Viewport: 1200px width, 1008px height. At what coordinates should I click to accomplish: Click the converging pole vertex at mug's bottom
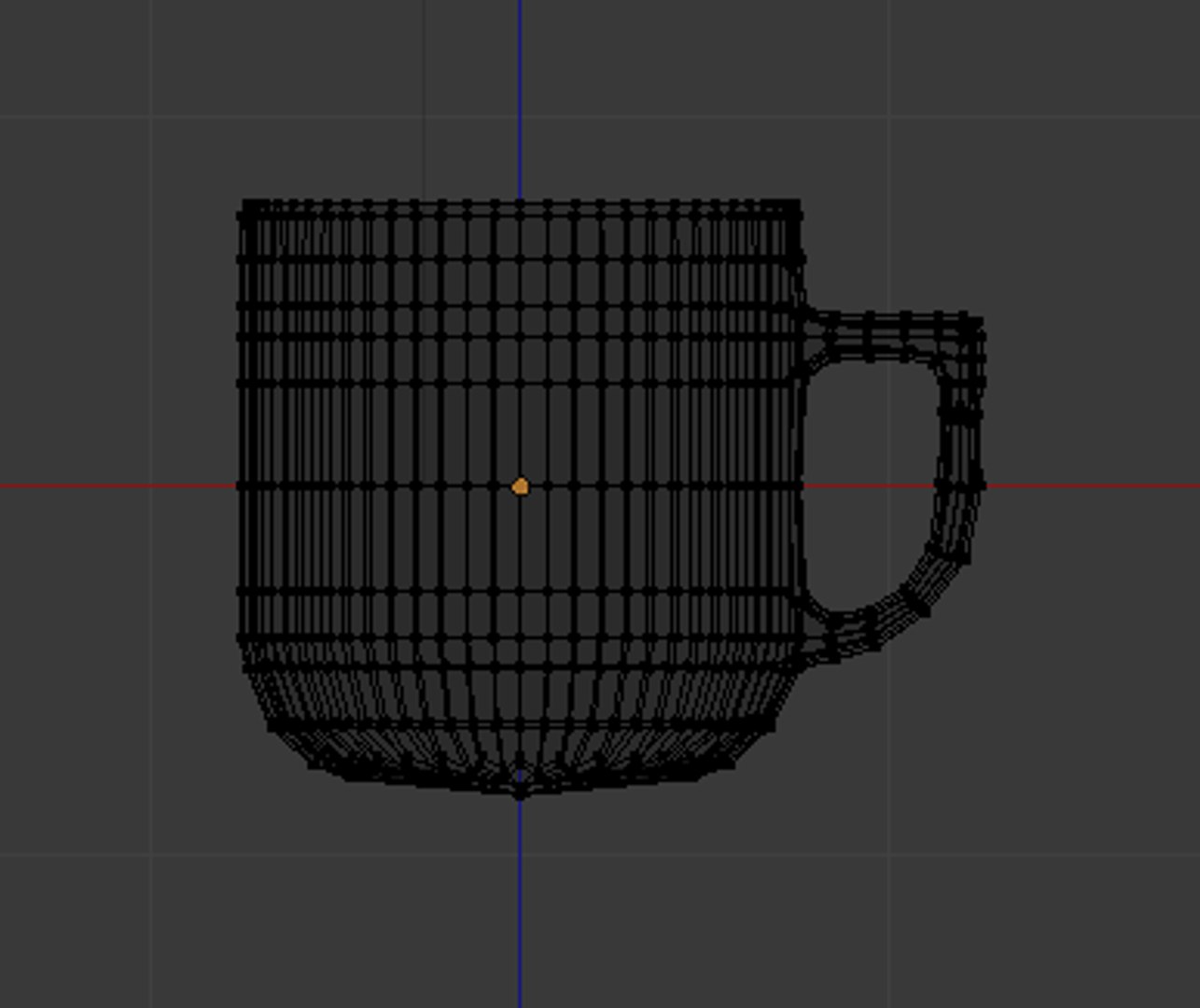[x=520, y=791]
